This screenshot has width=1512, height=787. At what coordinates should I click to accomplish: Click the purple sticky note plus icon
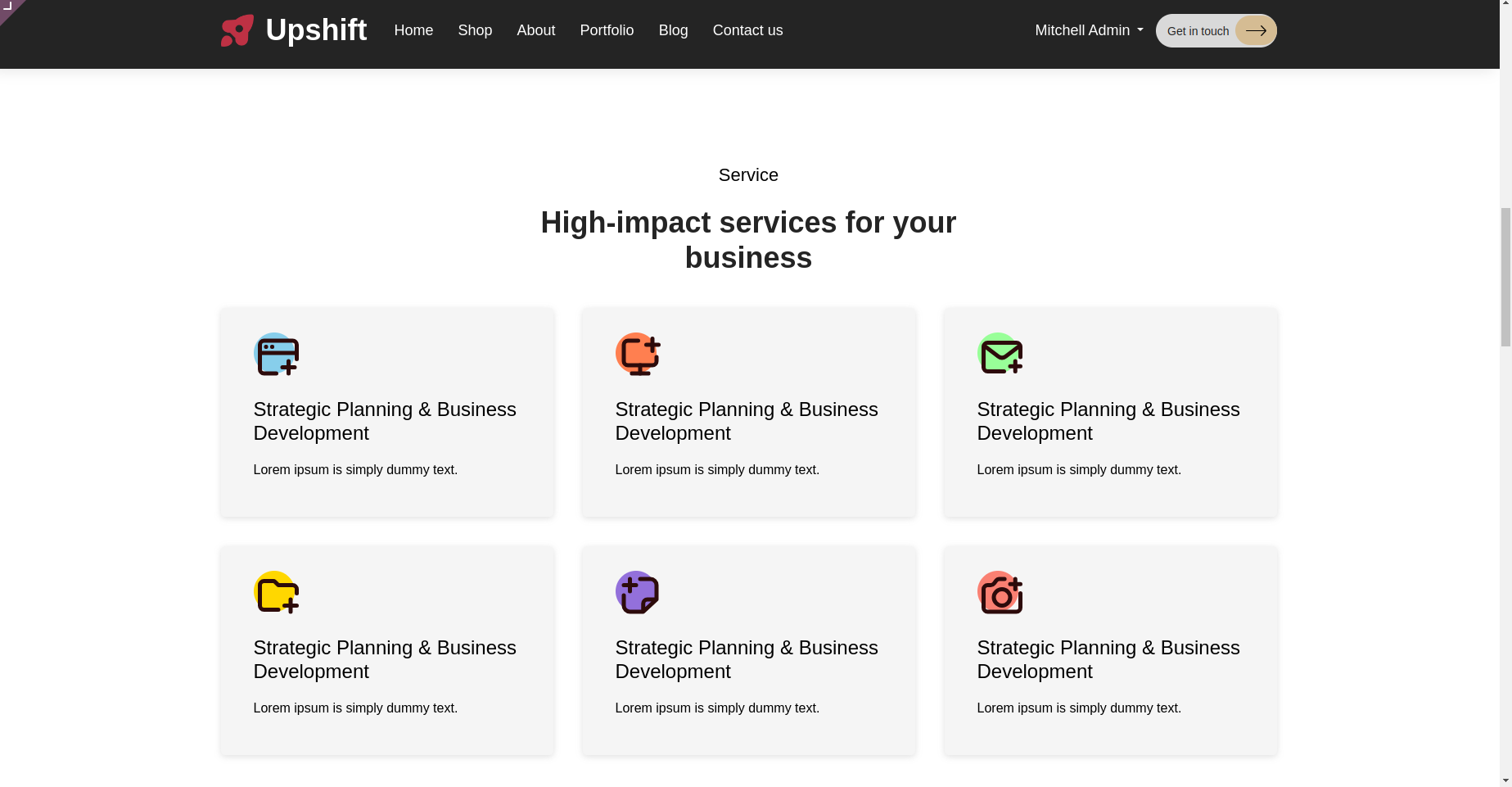(638, 593)
